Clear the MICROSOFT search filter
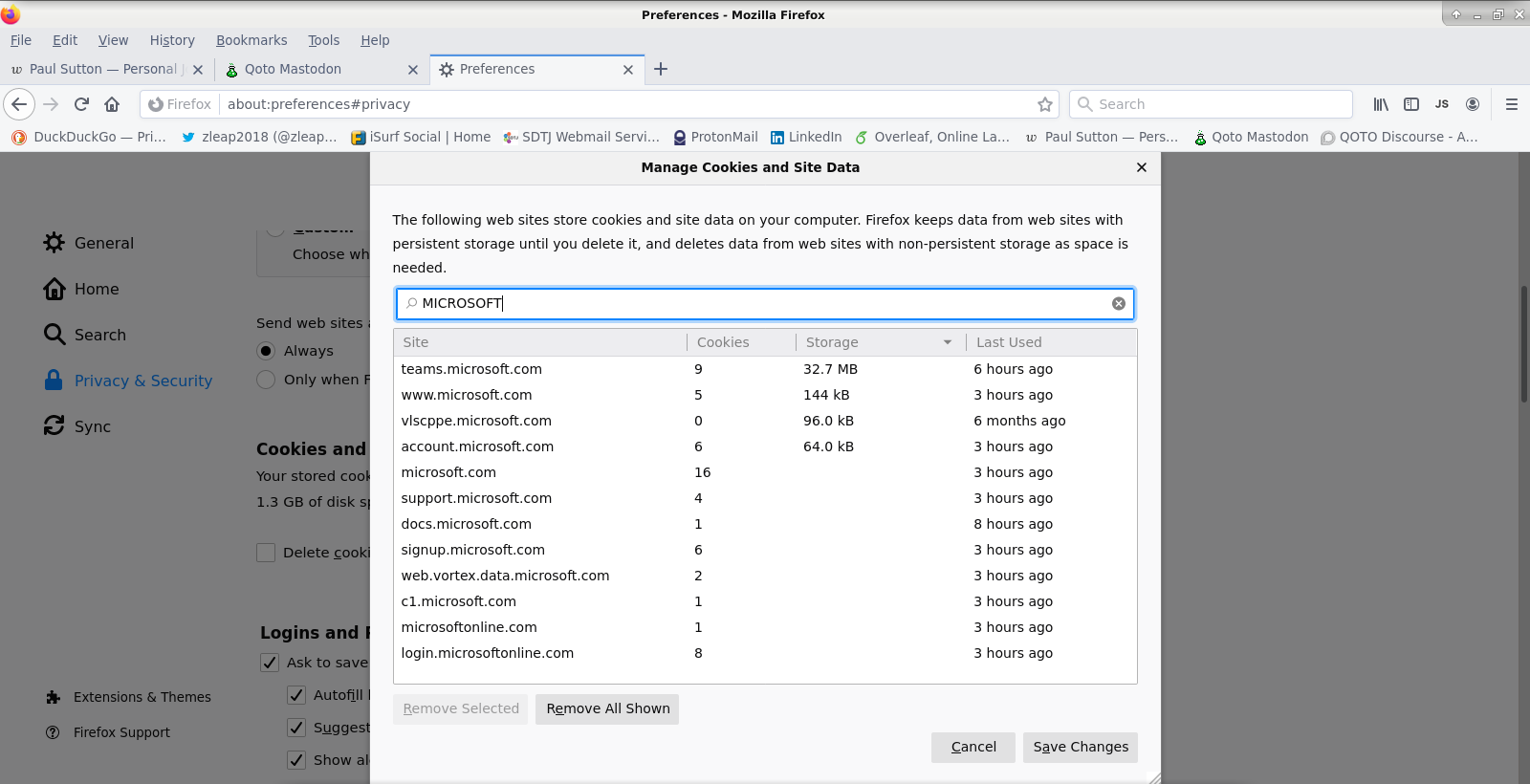 click(1119, 303)
